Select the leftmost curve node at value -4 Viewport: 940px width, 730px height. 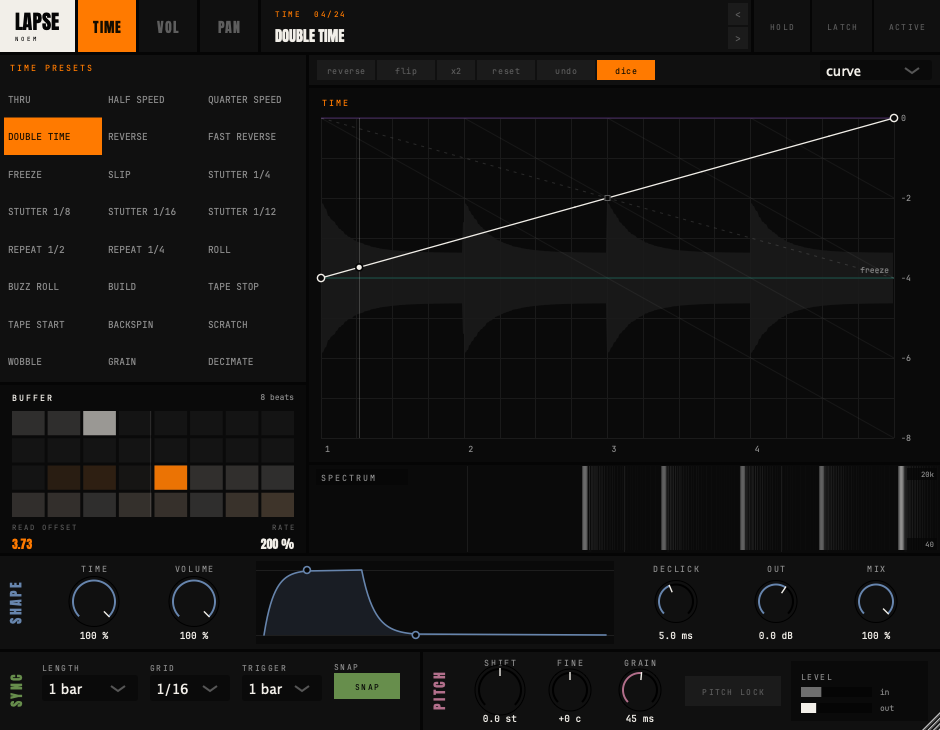(321, 277)
